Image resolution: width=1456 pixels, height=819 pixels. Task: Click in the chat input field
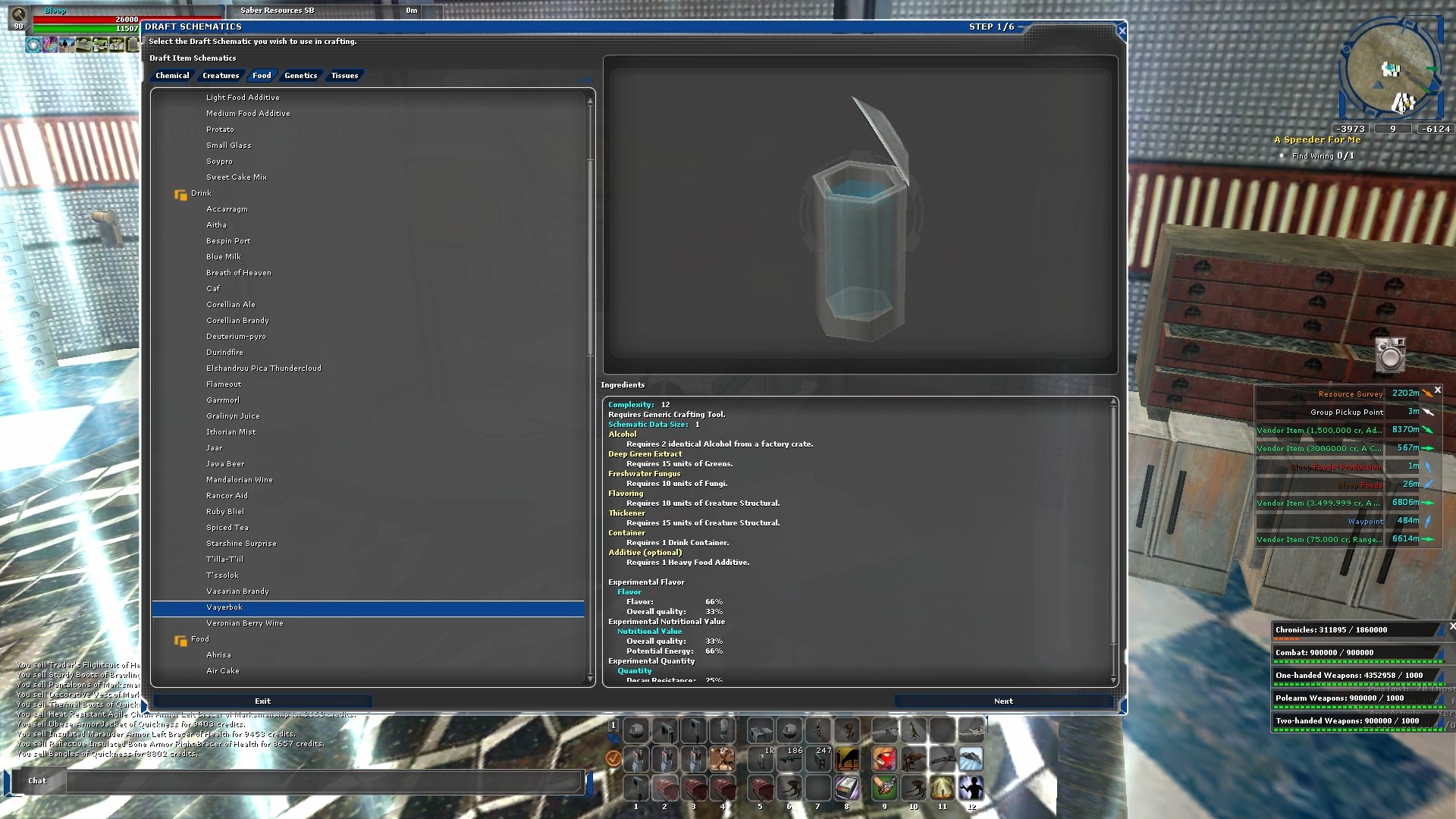[324, 781]
